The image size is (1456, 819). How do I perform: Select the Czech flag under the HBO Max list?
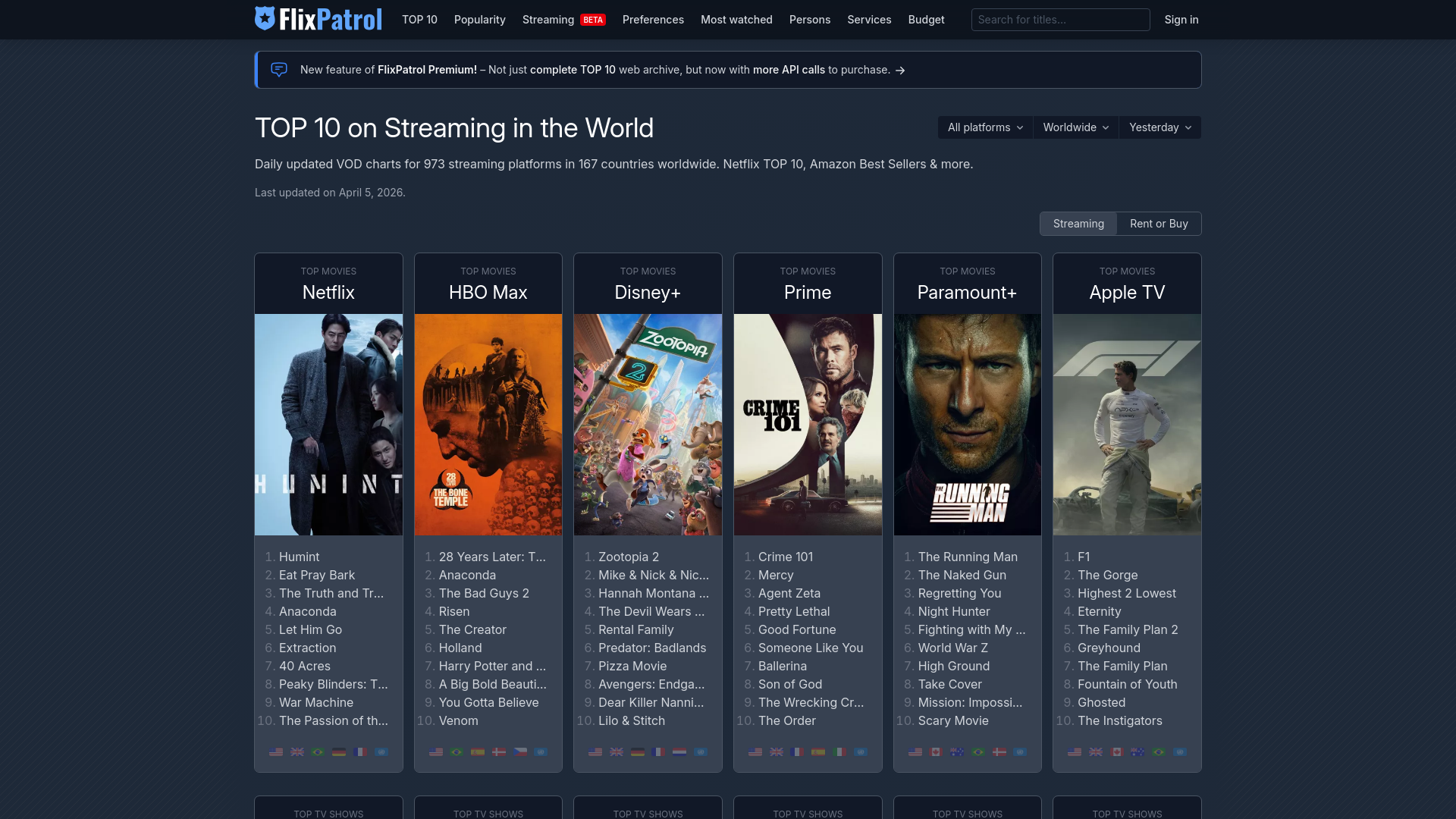pos(520,752)
